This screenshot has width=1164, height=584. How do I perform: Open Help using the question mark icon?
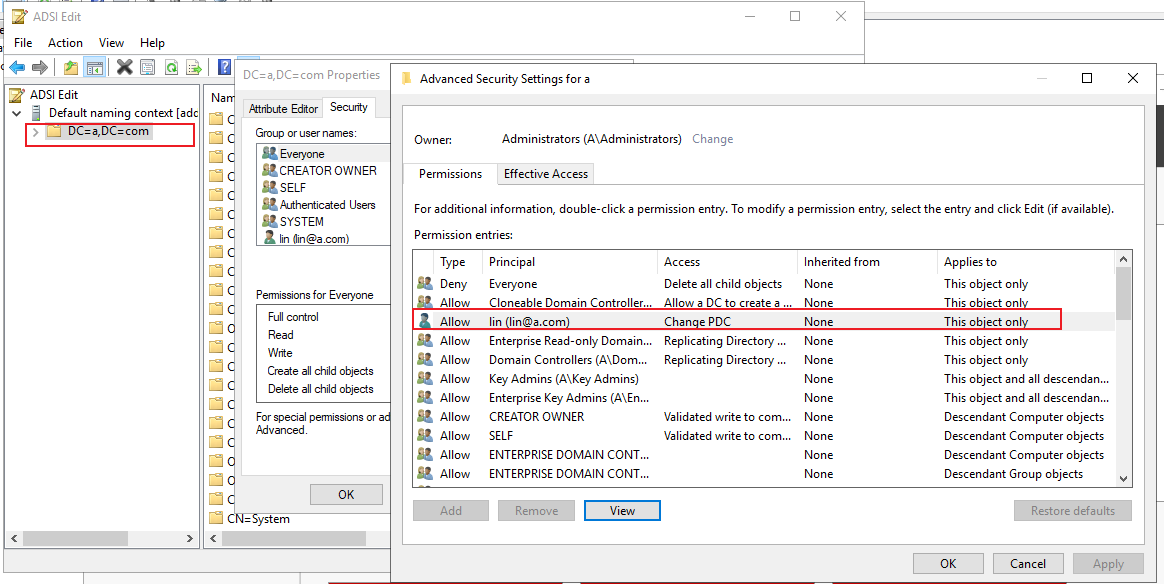pos(223,66)
